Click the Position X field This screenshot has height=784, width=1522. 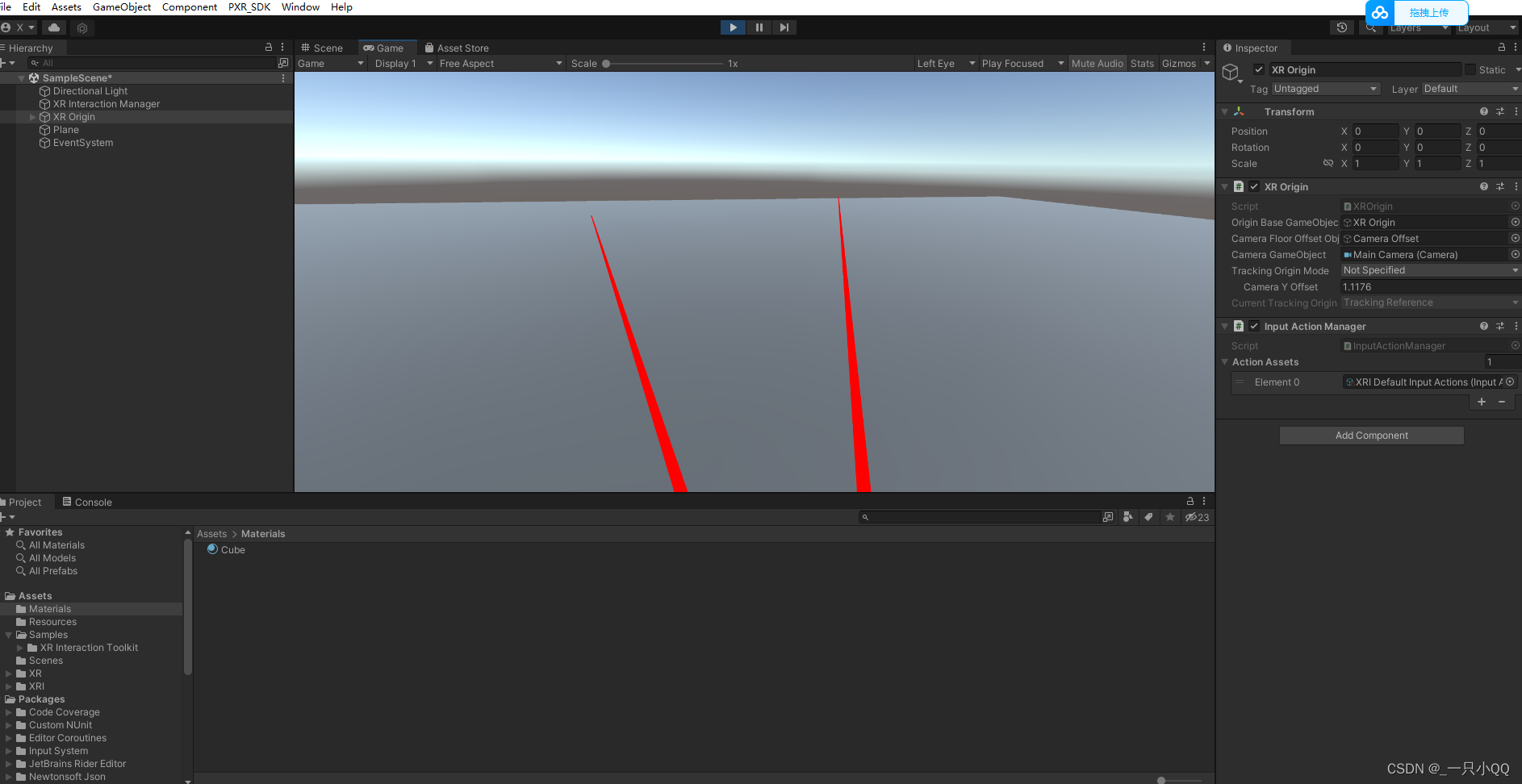1376,131
